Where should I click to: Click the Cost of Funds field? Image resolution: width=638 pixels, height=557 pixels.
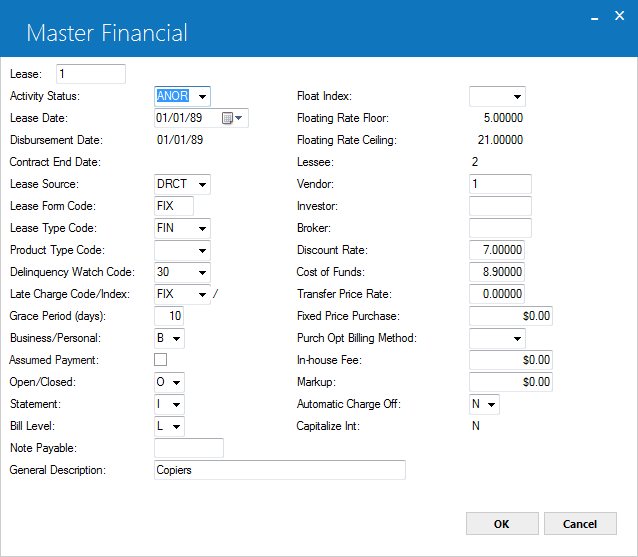[497, 272]
